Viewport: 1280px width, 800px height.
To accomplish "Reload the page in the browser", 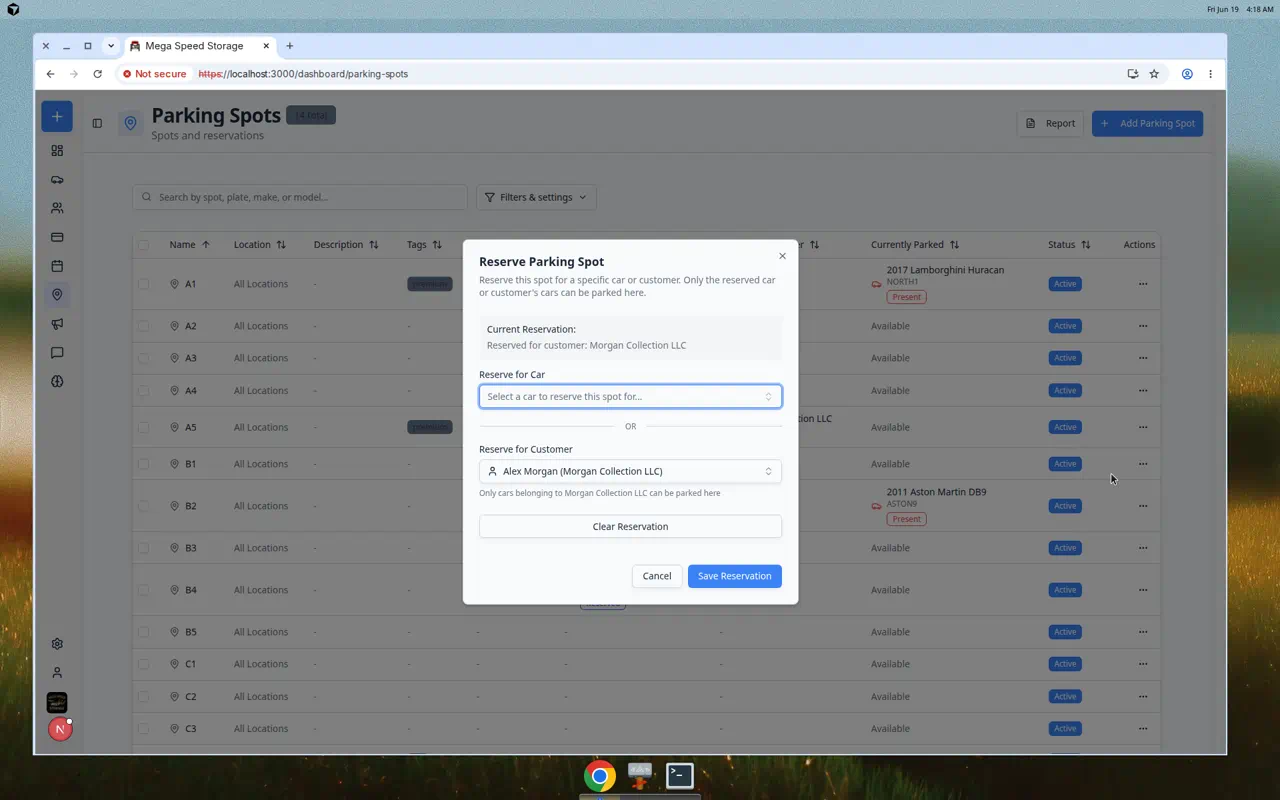I will [x=97, y=74].
